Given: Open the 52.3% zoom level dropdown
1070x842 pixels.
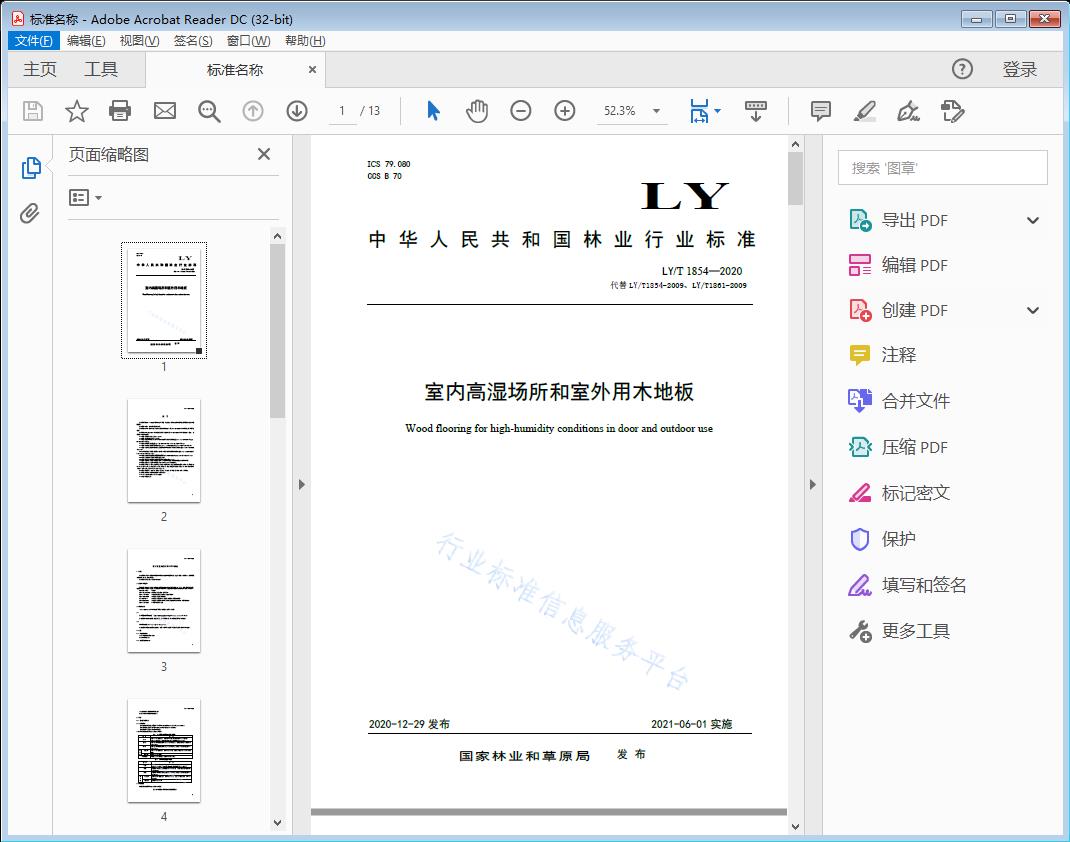Looking at the screenshot, I should [656, 111].
